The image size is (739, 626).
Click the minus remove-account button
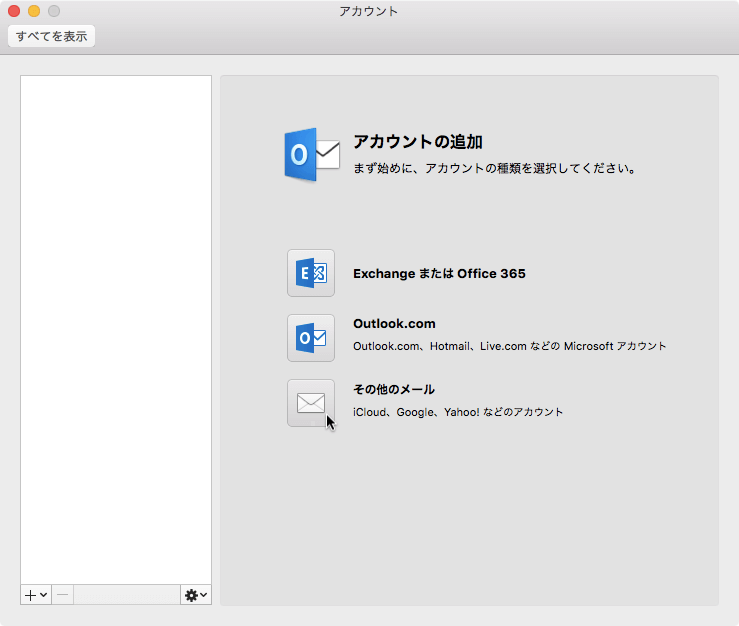pos(62,595)
